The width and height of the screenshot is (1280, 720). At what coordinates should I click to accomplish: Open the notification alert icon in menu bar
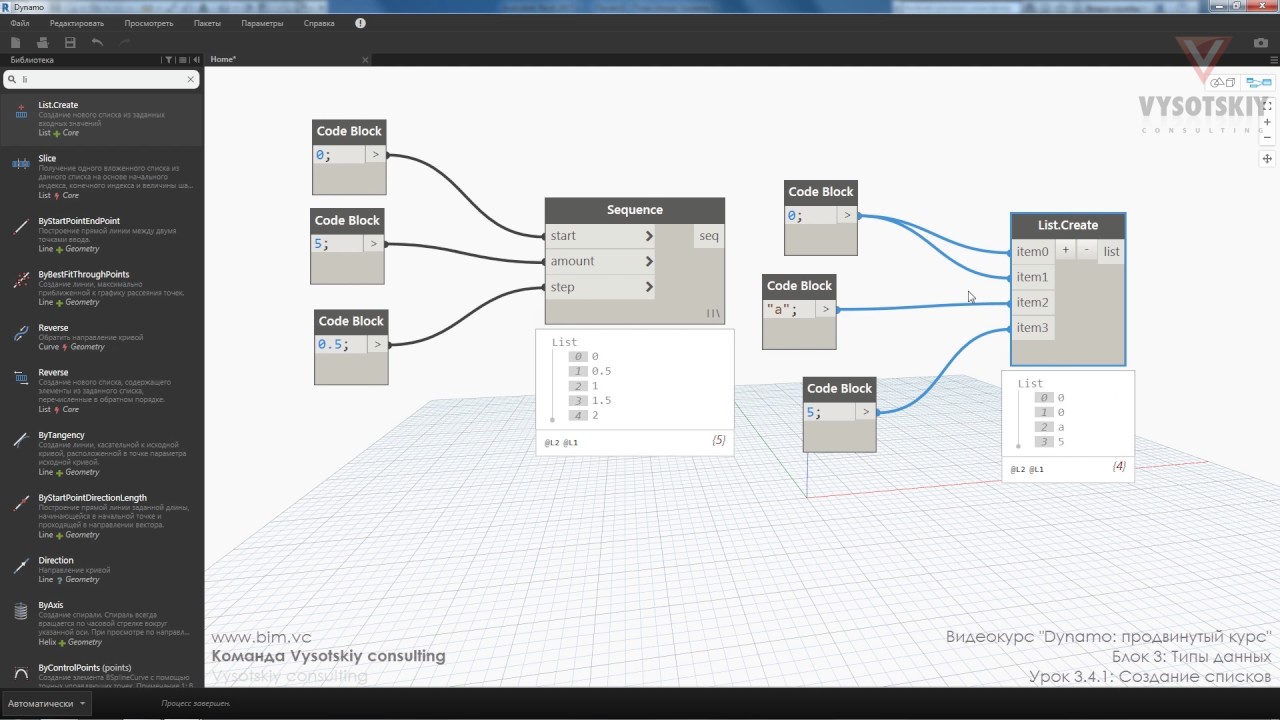click(x=360, y=23)
